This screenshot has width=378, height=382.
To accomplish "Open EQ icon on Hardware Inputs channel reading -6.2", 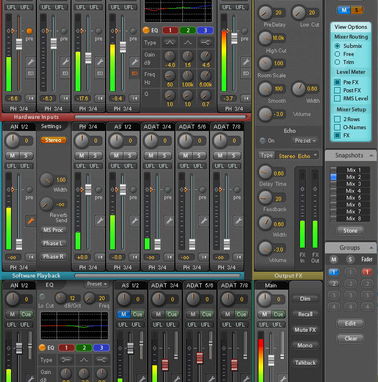I will point(65,73).
